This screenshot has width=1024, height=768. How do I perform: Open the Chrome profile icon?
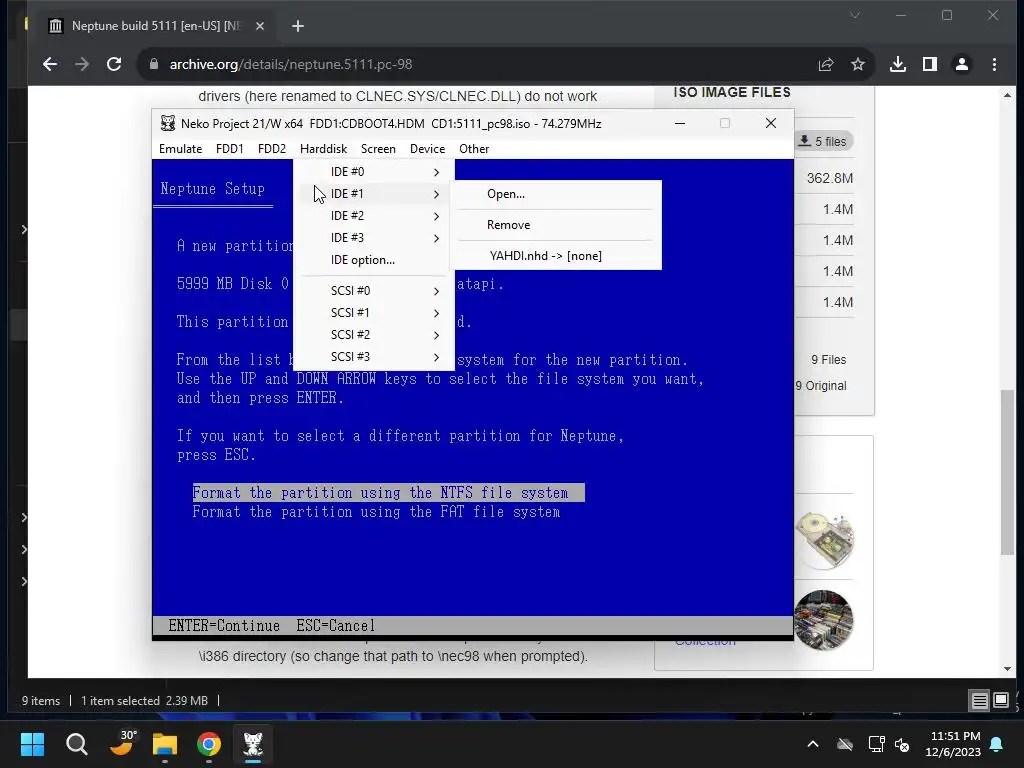[962, 64]
